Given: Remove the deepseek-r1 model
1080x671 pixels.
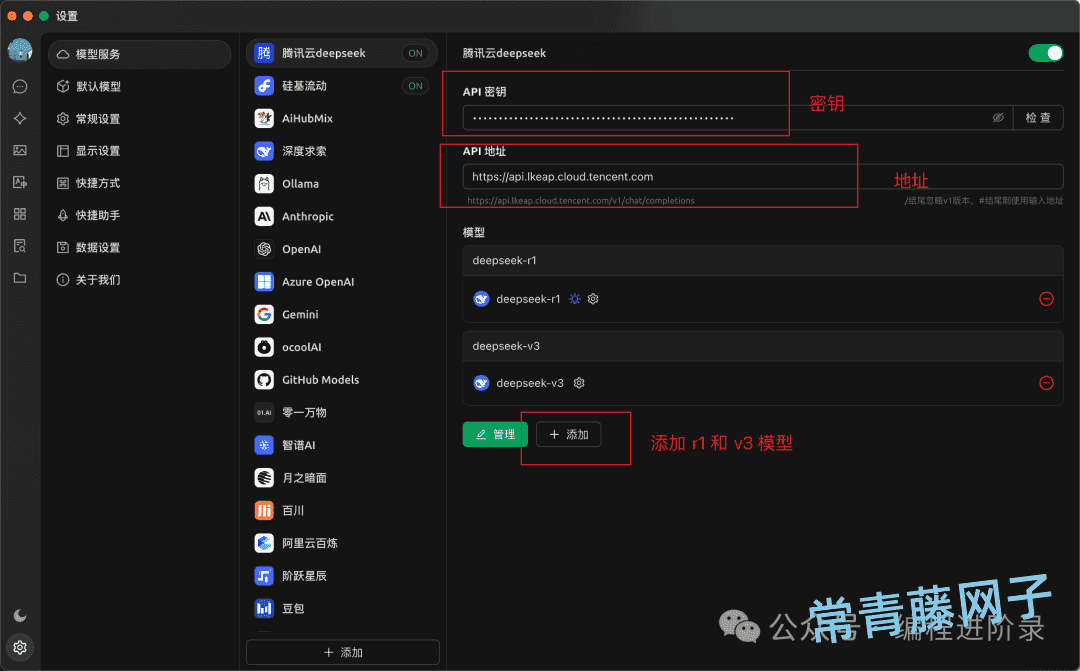Looking at the screenshot, I should tap(1046, 299).
